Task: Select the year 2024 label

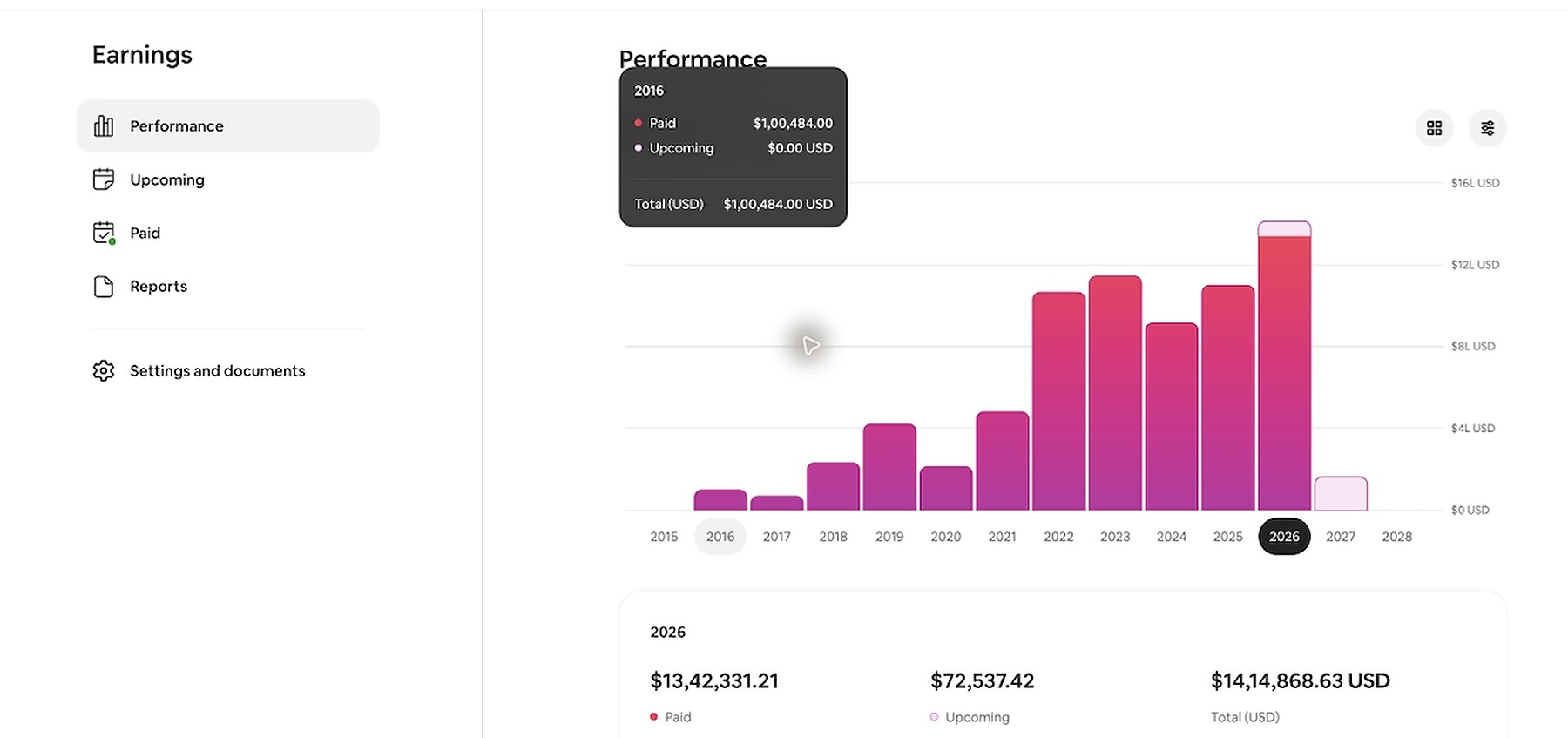Action: (x=1172, y=537)
